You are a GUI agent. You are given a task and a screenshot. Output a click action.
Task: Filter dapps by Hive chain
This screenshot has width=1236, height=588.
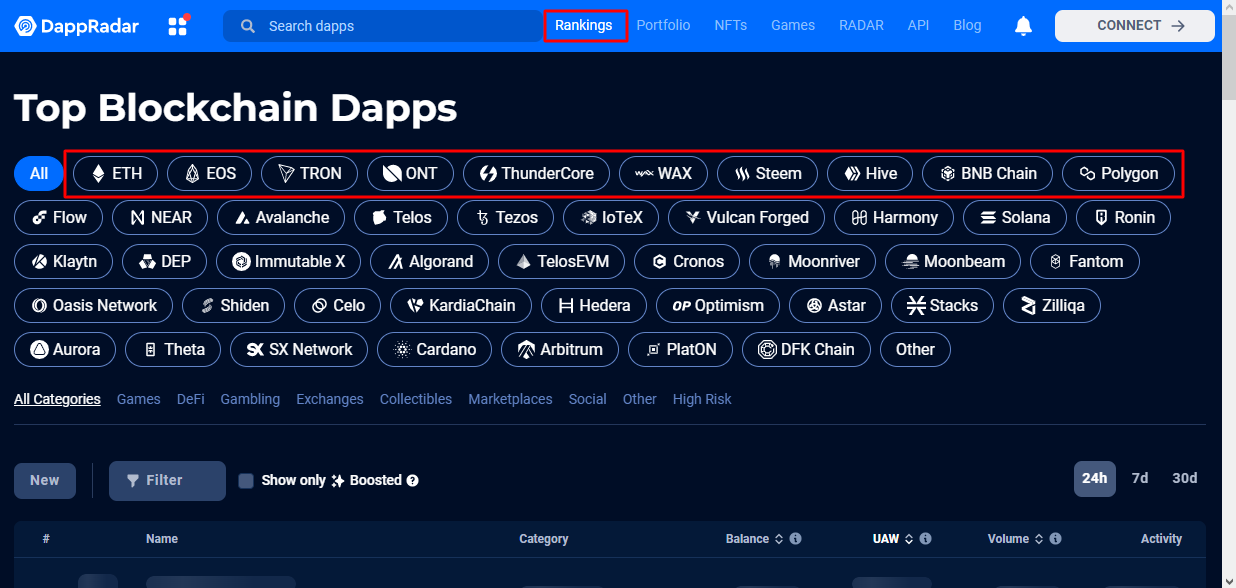coord(869,174)
